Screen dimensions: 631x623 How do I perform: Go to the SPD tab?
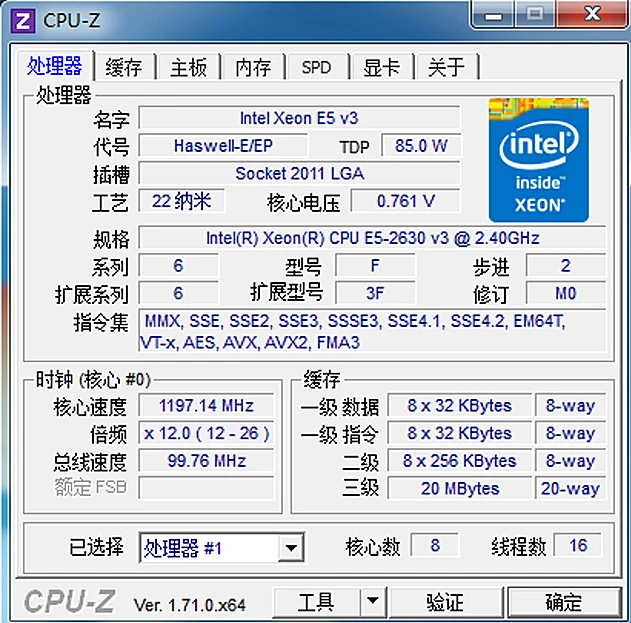317,66
